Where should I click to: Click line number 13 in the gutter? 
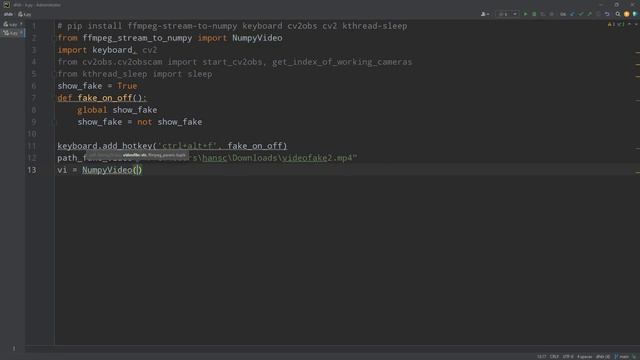(x=32, y=170)
